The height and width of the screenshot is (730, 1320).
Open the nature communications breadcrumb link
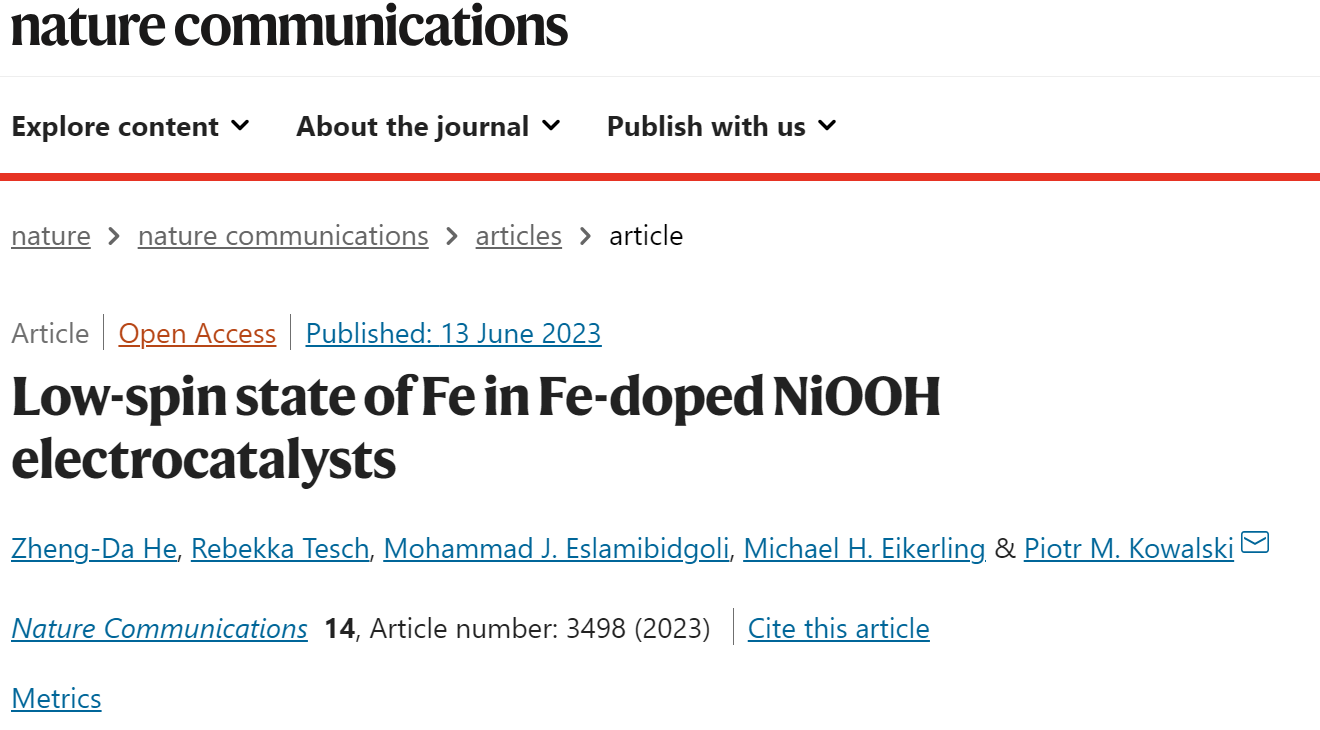[x=283, y=236]
